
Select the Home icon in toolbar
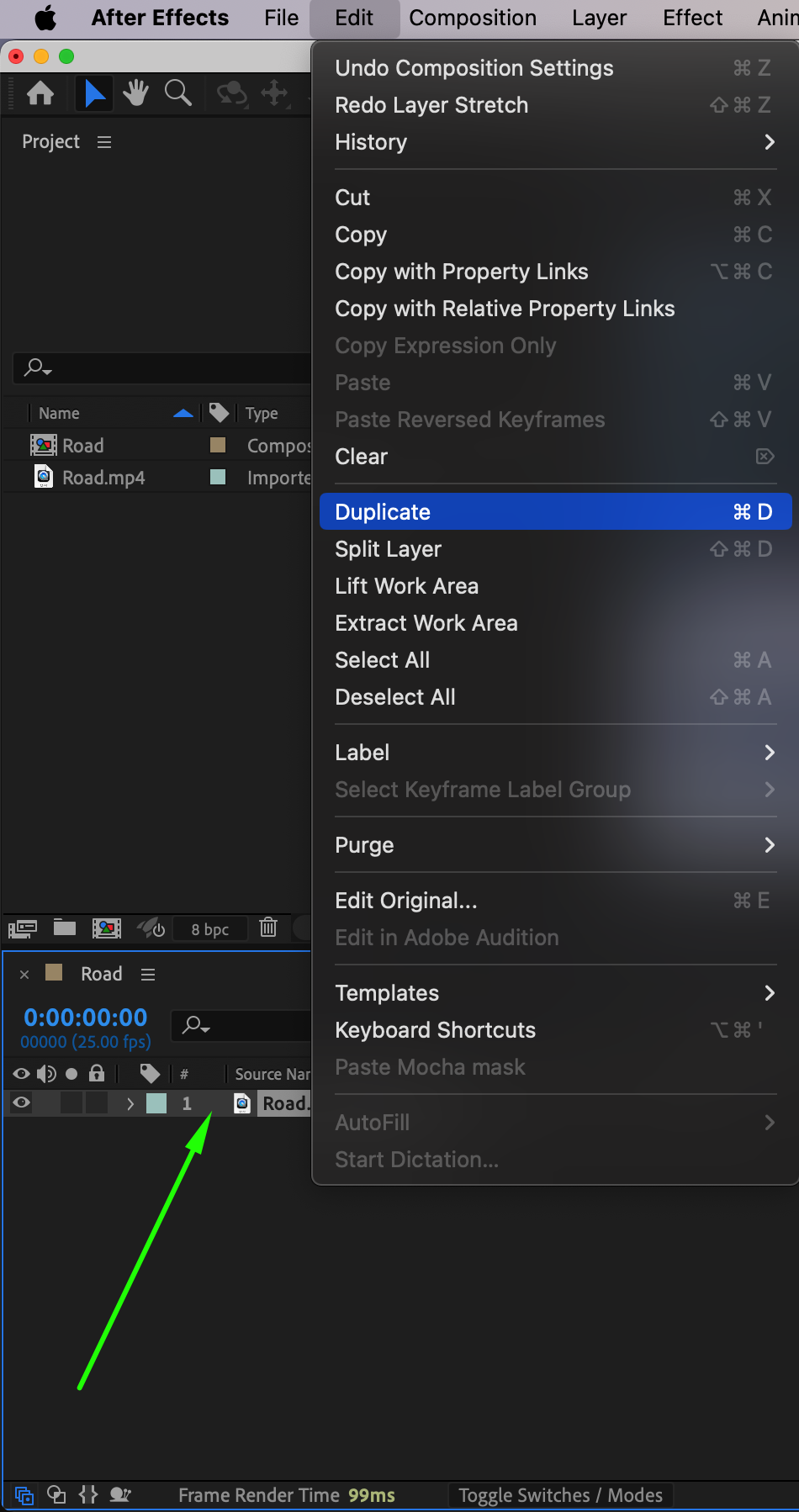click(40, 93)
